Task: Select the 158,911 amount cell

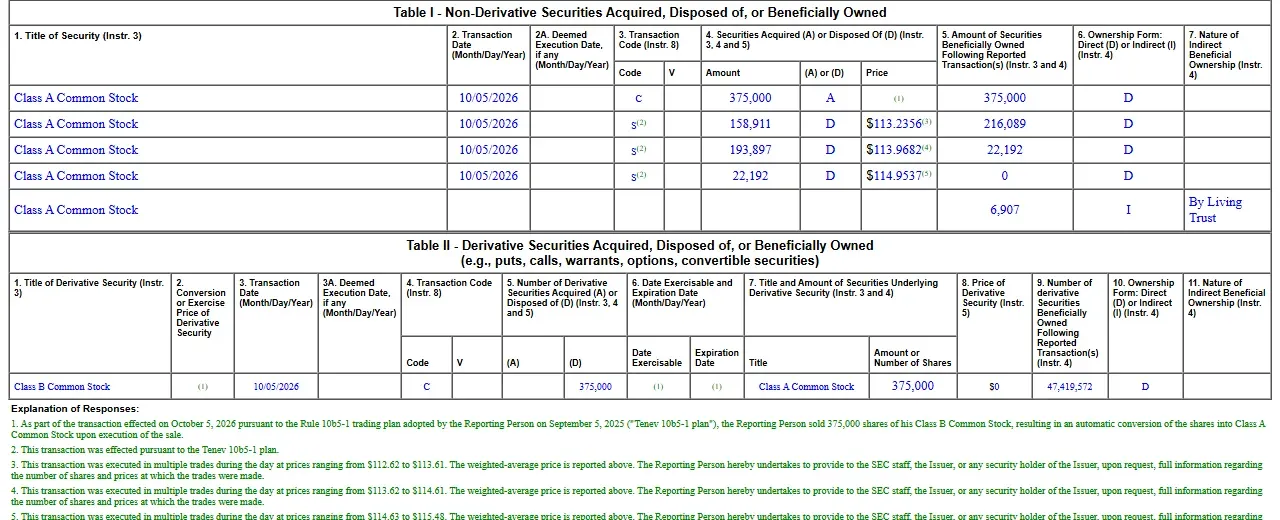Action: 750,124
